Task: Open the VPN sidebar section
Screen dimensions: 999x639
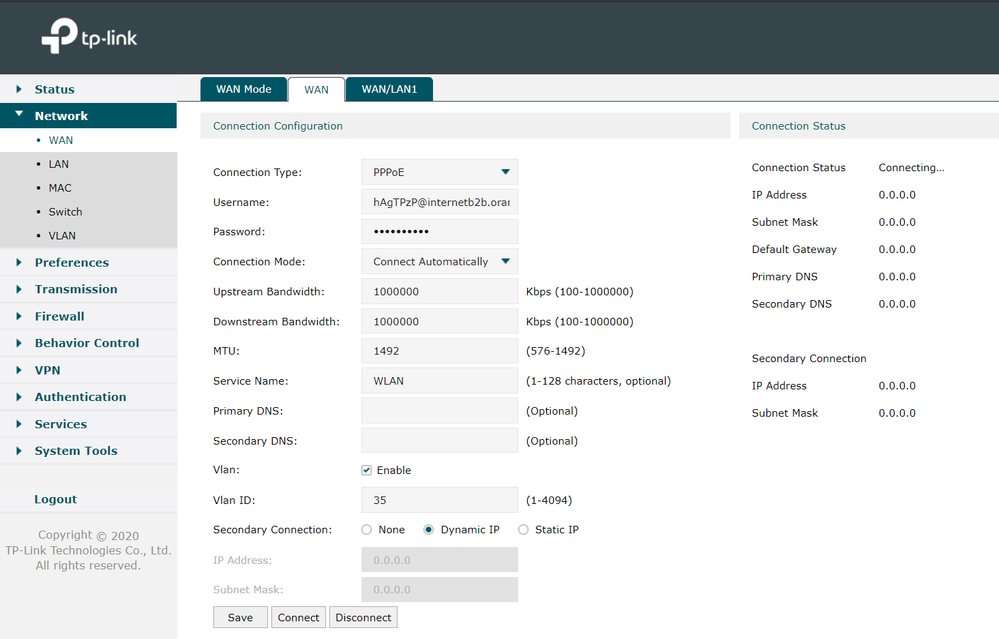Action: coord(47,370)
